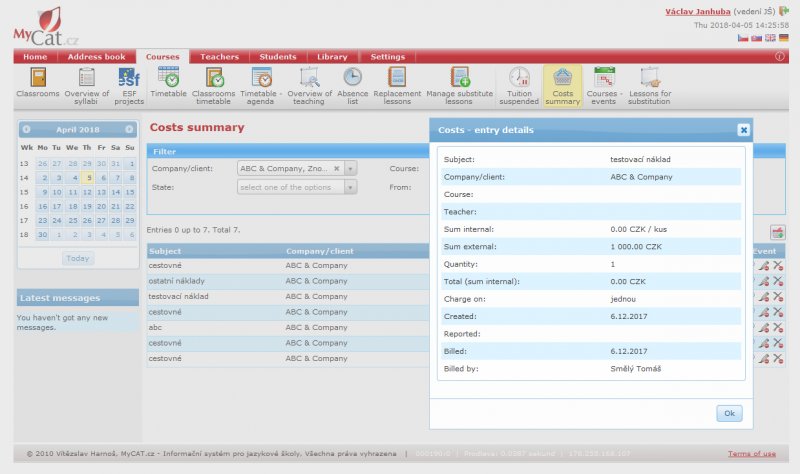Open ESF projects icon
The image size is (800, 474).
click(x=129, y=78)
